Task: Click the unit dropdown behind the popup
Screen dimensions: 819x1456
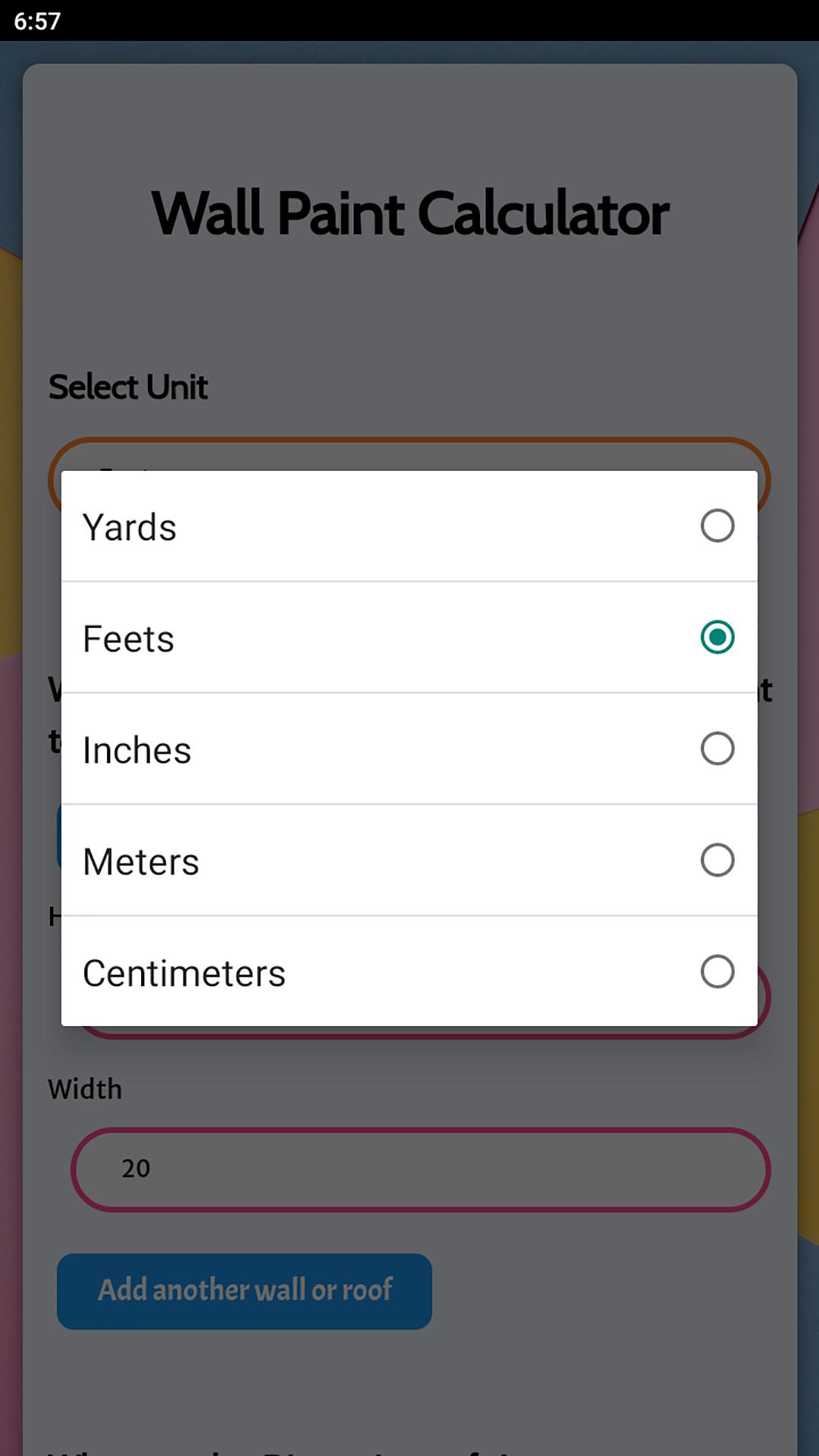Action: [x=409, y=455]
